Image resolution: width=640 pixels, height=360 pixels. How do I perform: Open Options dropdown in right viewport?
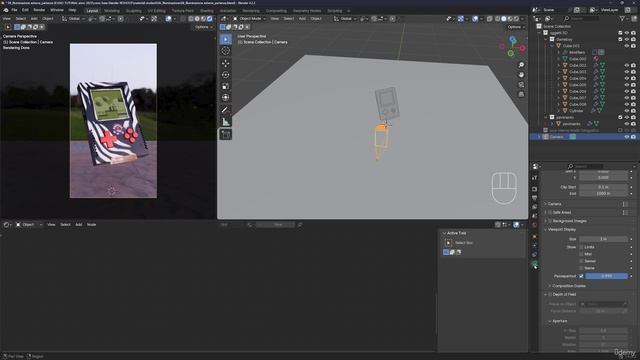516,27
